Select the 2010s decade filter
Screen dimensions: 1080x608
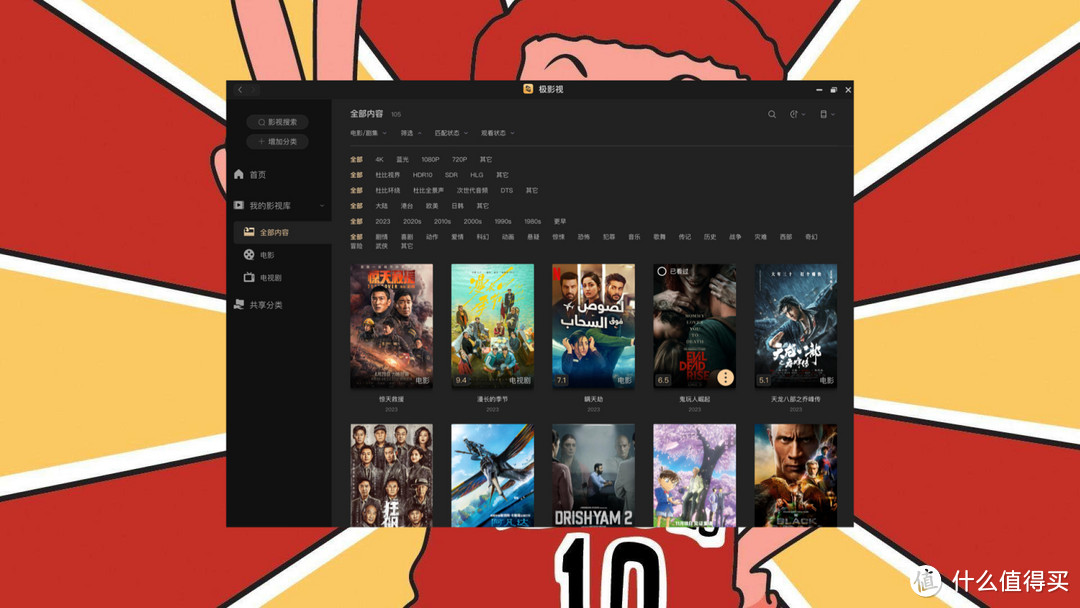pos(442,222)
